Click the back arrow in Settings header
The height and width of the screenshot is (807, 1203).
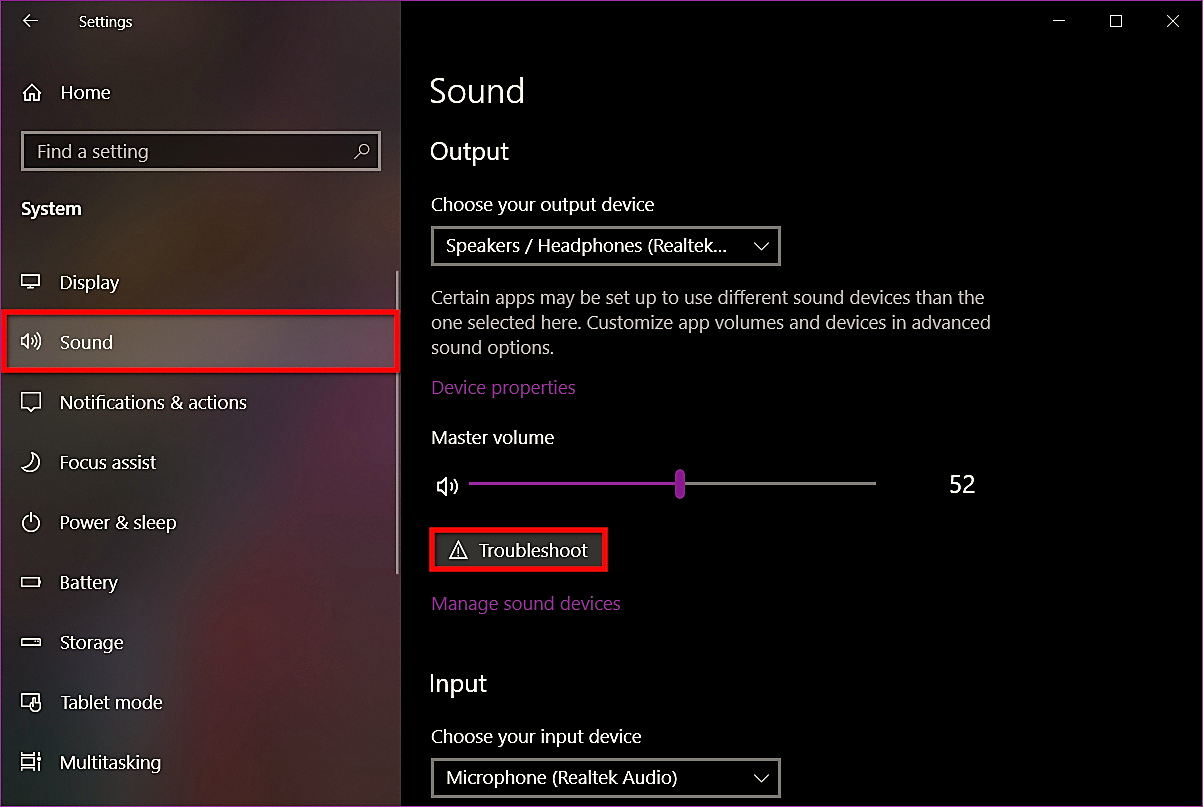(30, 21)
